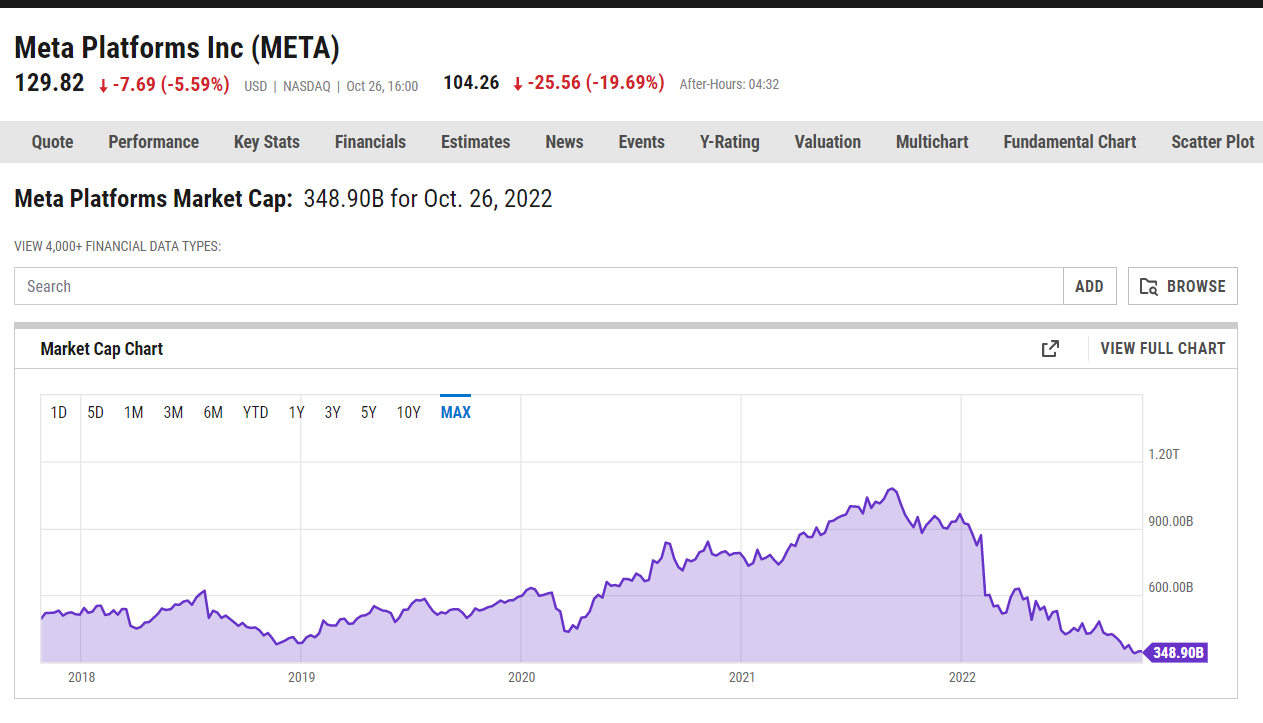Click the financial data Search field

click(x=538, y=286)
